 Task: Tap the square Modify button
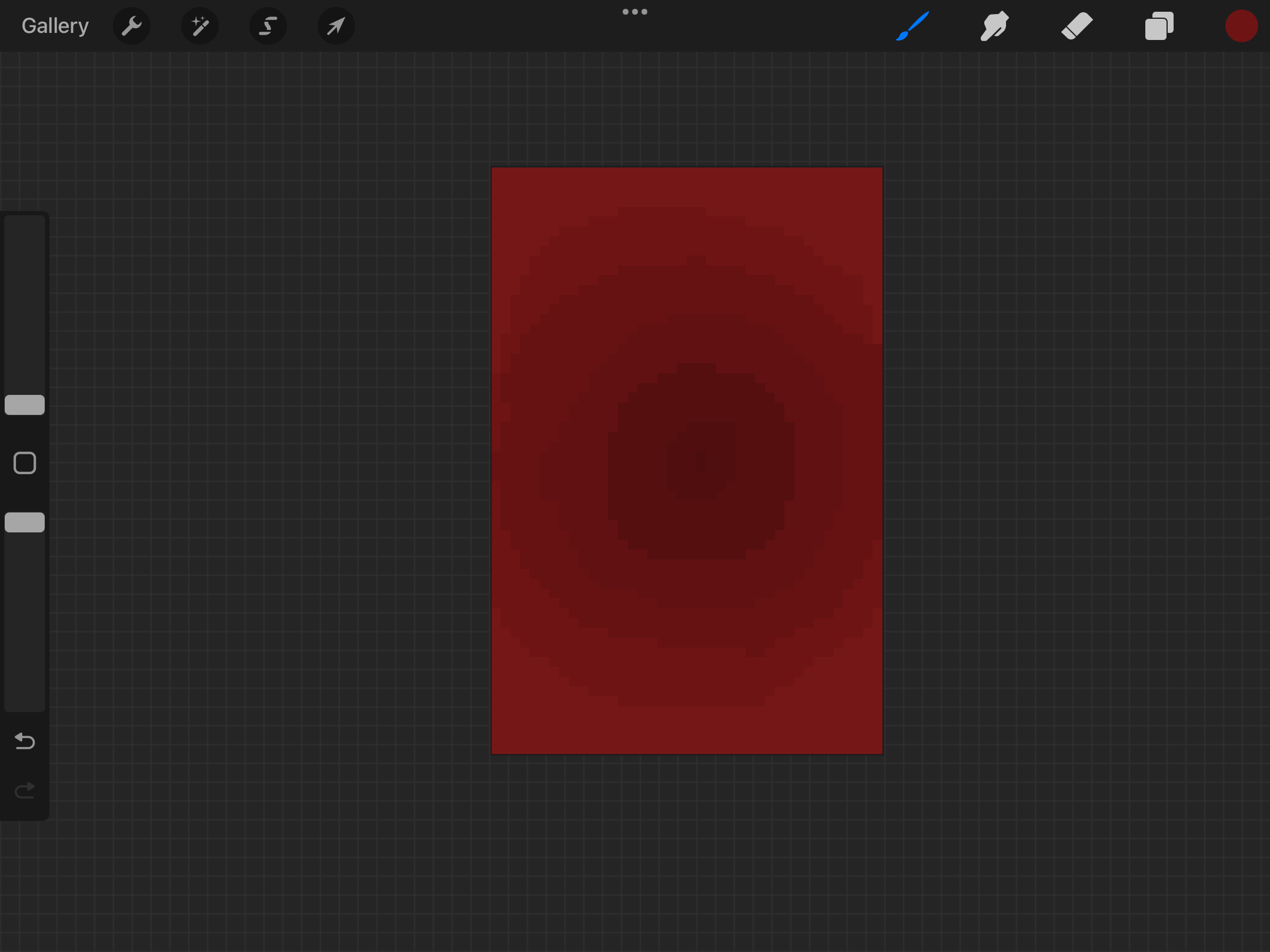(25, 463)
